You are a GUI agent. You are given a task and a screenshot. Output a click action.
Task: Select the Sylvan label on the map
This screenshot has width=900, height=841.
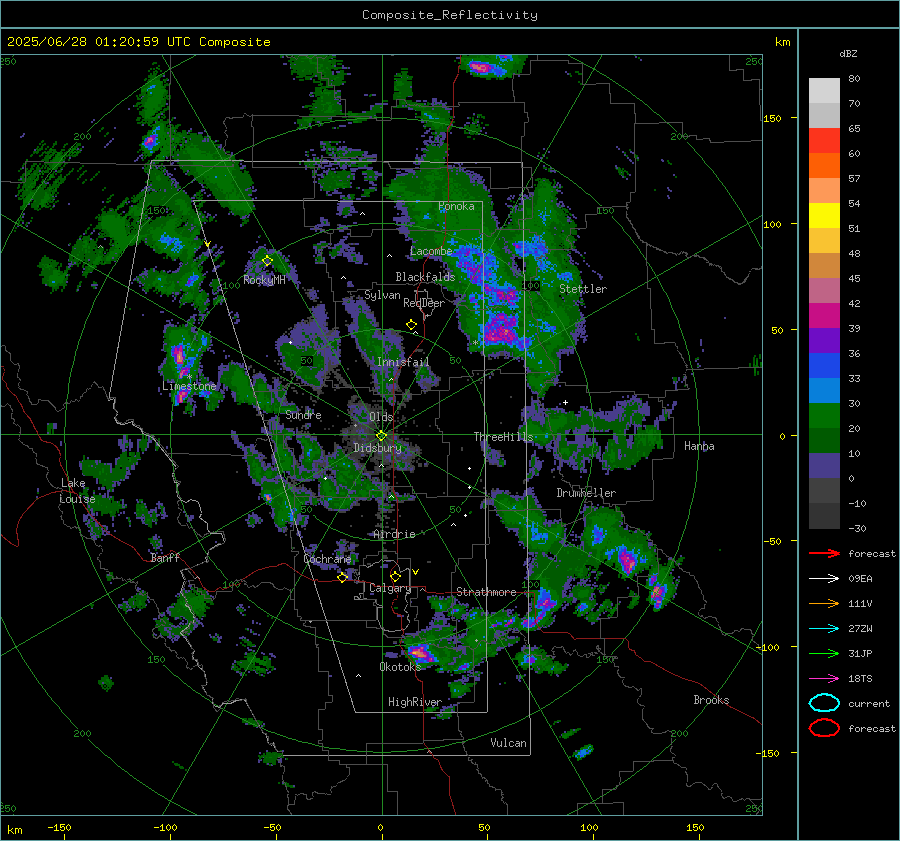click(382, 296)
